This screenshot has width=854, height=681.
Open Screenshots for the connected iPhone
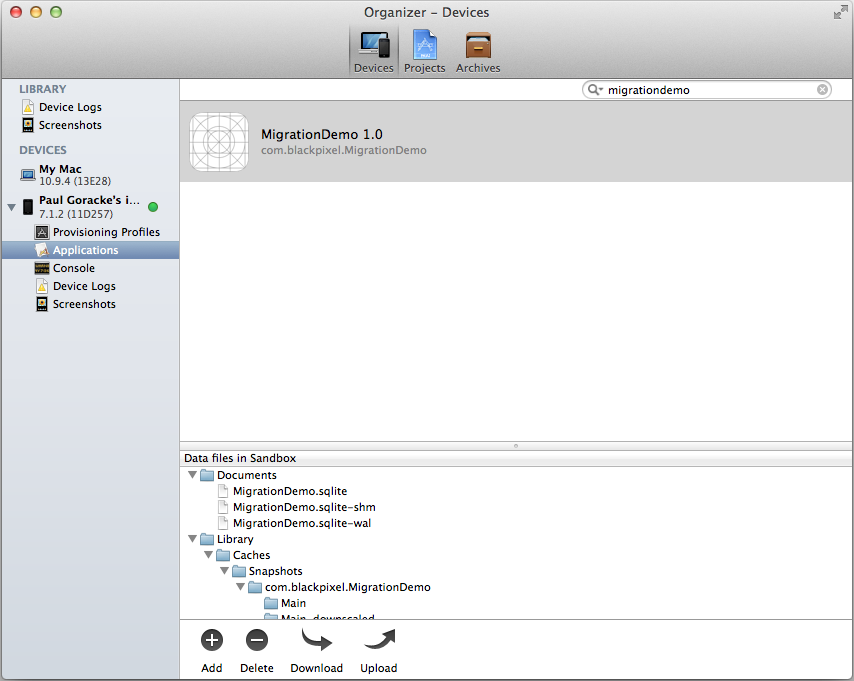(x=84, y=304)
